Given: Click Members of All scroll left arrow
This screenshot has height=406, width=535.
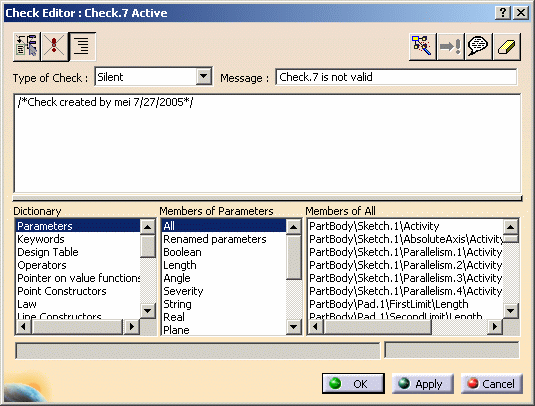Looking at the screenshot, I should [x=315, y=327].
